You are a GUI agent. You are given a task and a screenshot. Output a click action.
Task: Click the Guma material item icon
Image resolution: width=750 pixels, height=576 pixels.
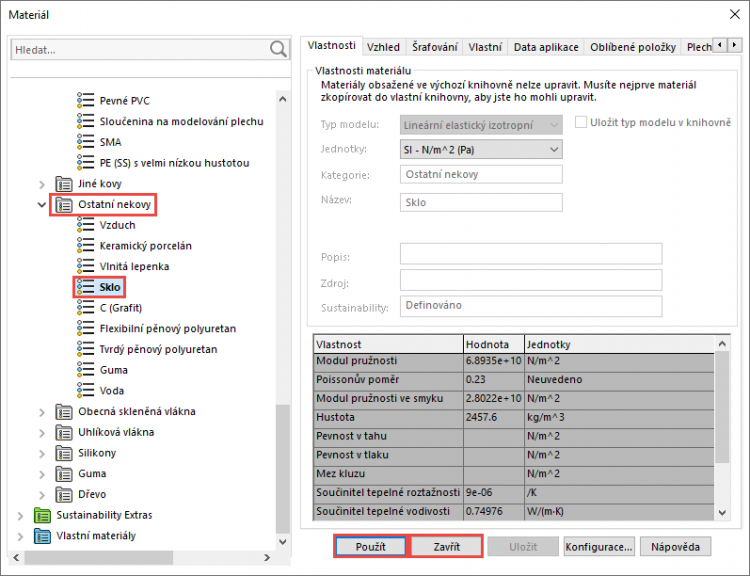coord(85,370)
